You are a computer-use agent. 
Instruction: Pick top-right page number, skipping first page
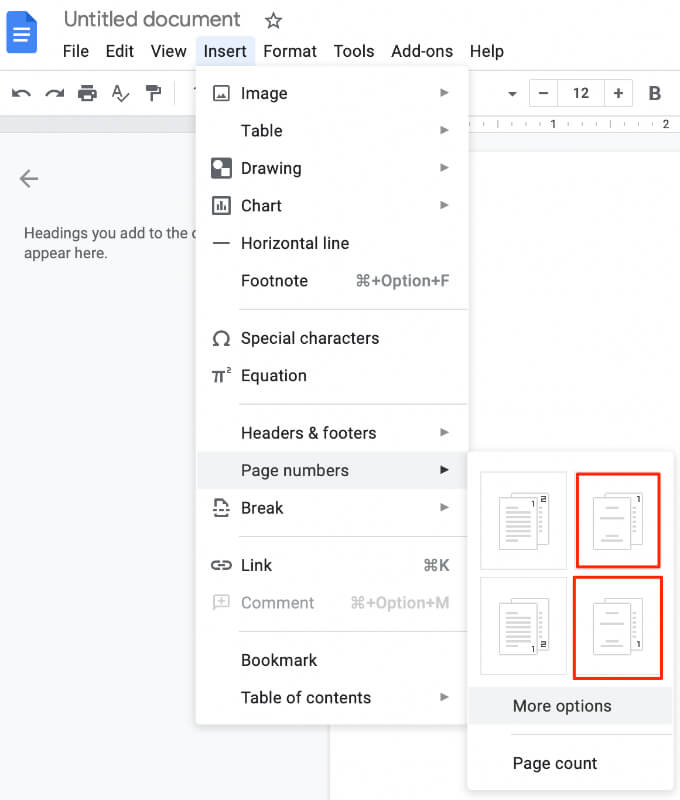tap(618, 520)
